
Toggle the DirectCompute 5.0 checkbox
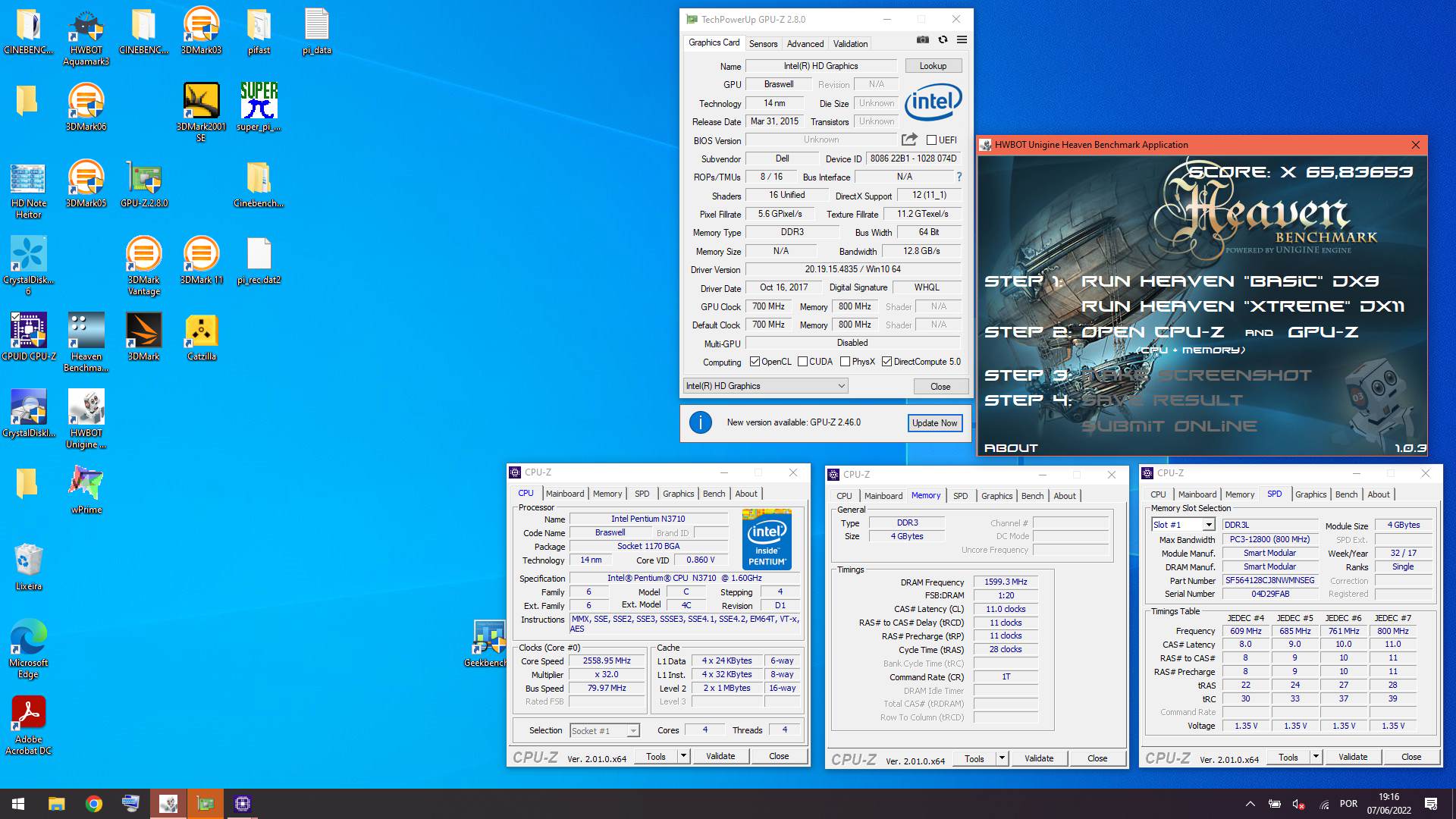[886, 362]
